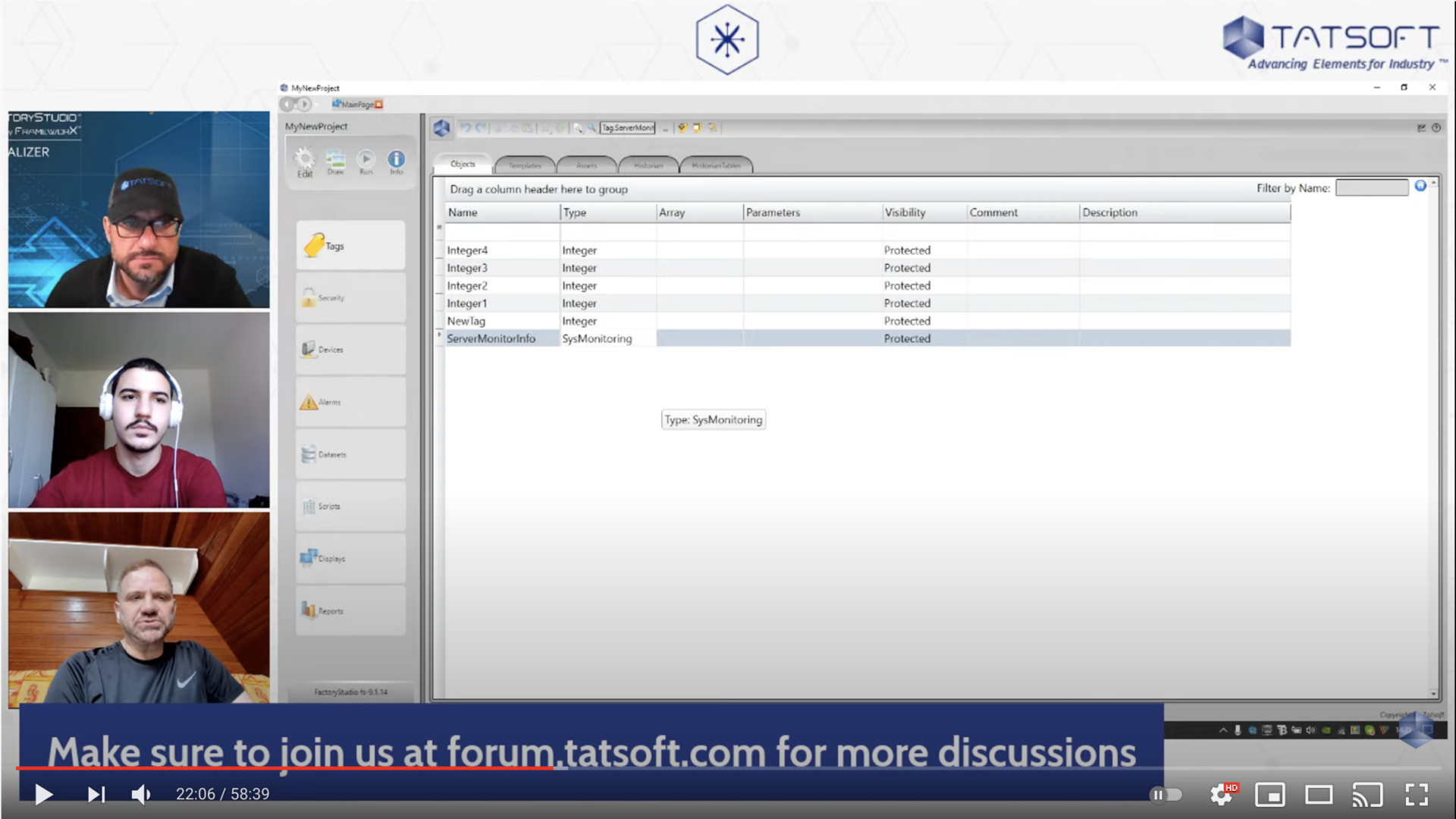Click the blue refresh icon next to the filter
1456x819 pixels.
click(x=1420, y=186)
